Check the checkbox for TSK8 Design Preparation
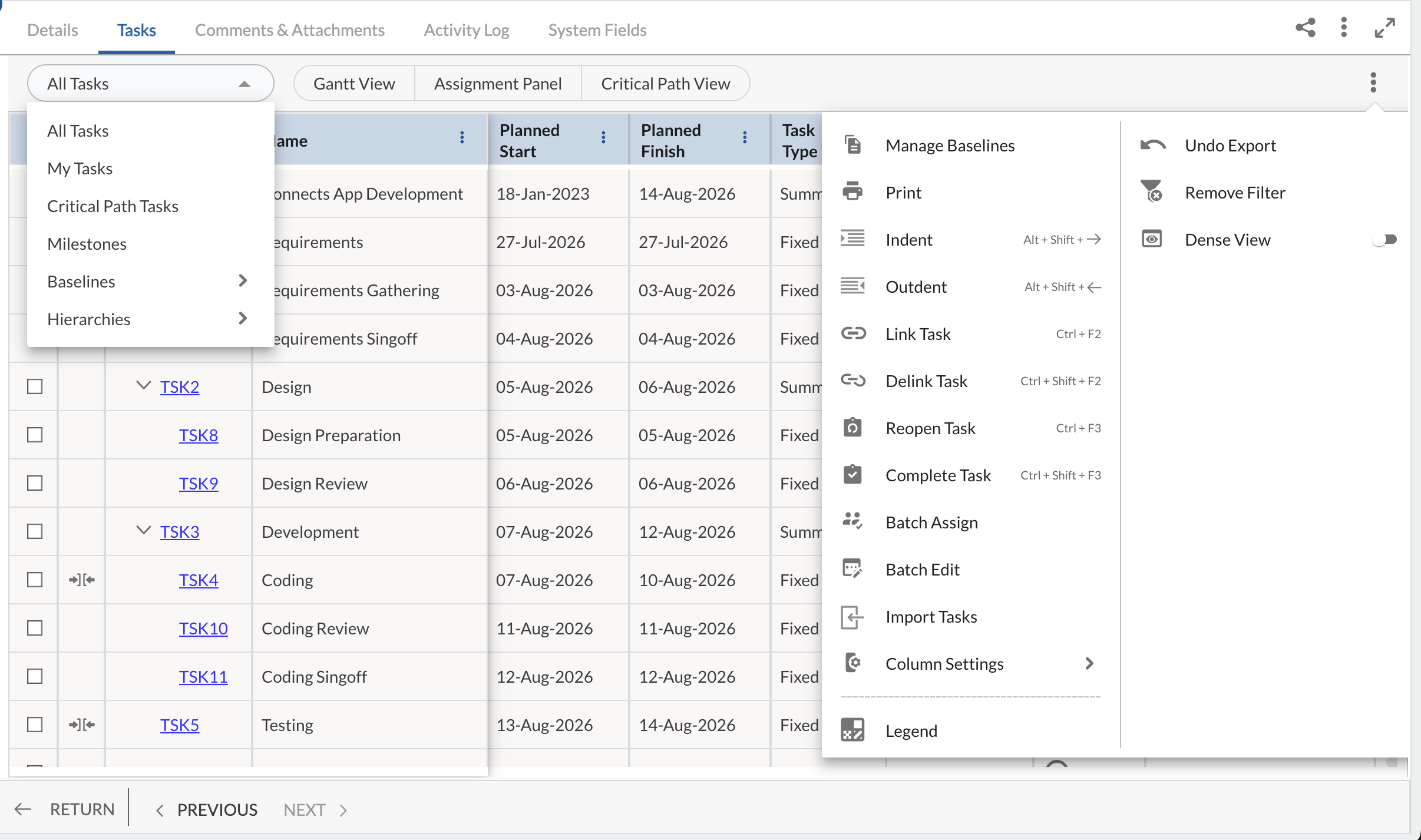Screen dimensions: 1421x840 [35, 435]
